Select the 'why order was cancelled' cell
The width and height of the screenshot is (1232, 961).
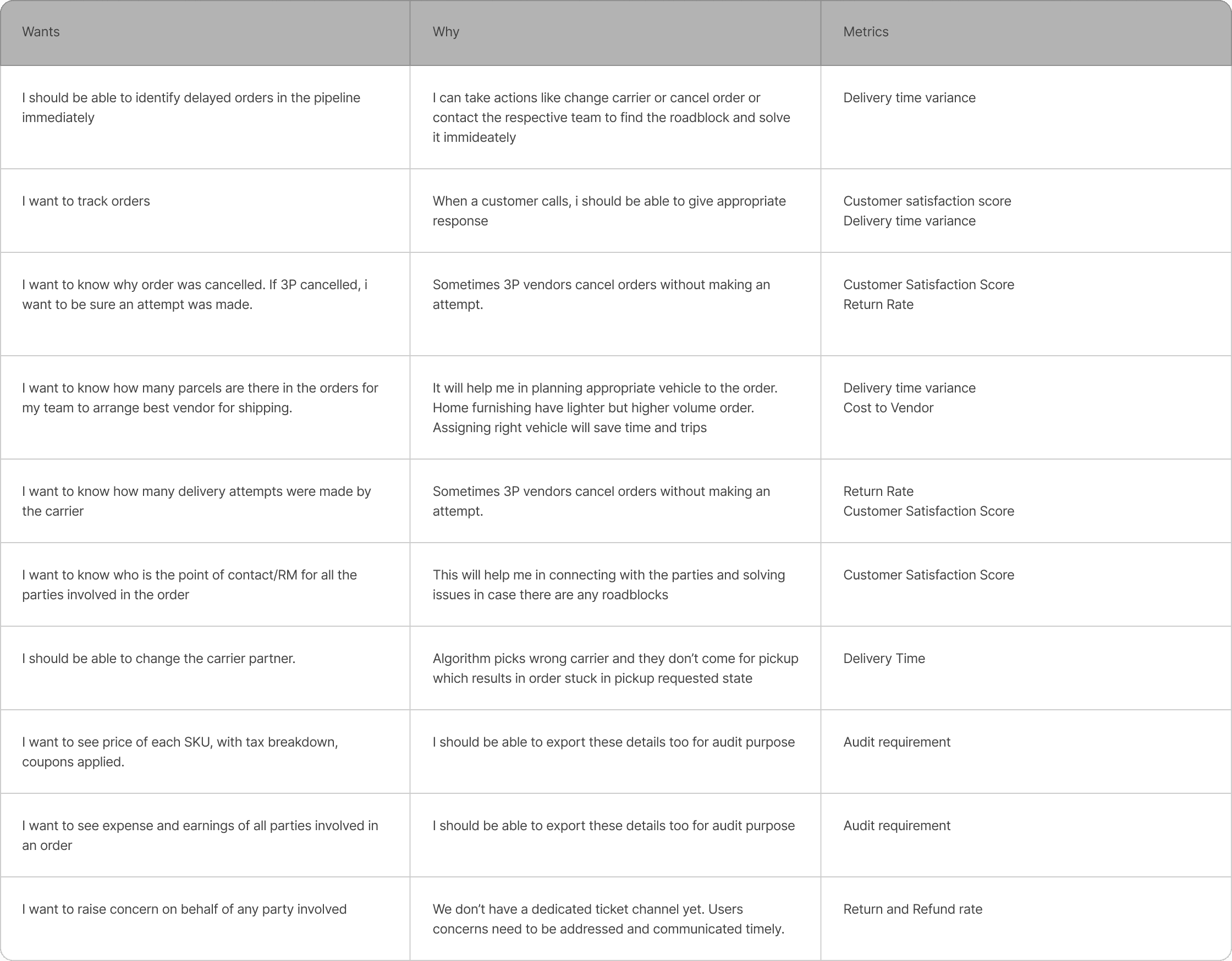coord(205,304)
